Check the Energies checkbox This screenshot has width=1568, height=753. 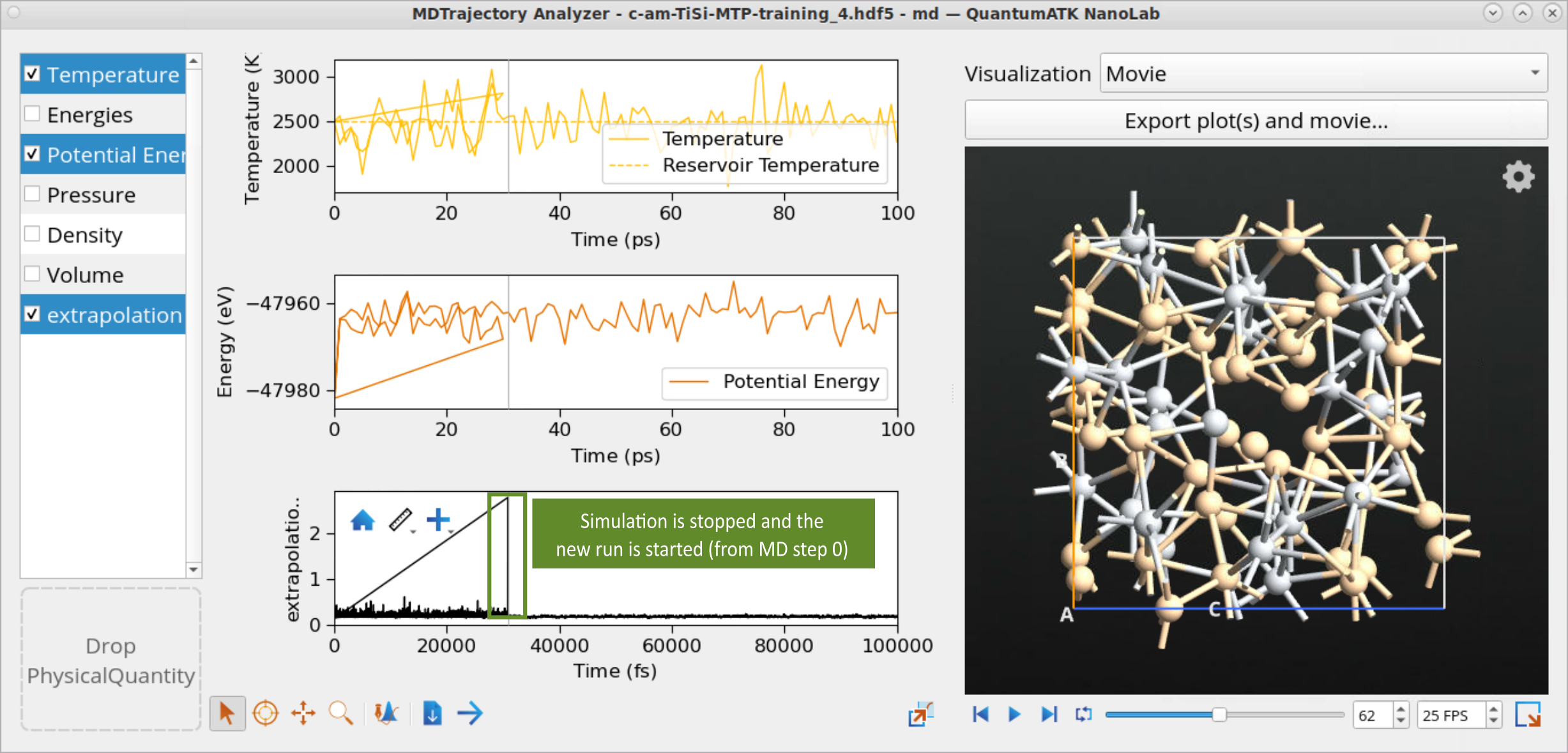(x=32, y=114)
